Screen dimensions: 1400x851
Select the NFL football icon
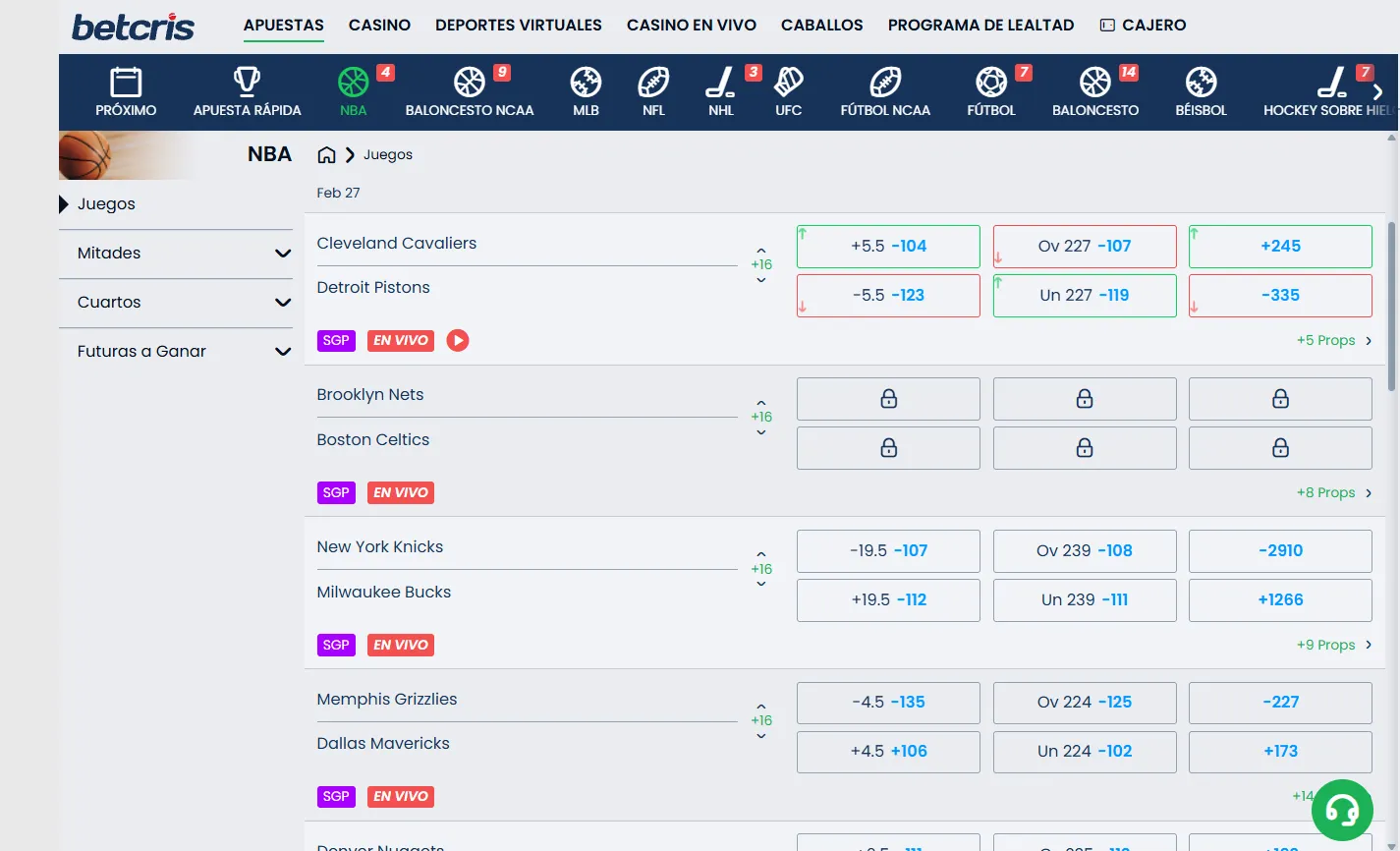[x=653, y=83]
